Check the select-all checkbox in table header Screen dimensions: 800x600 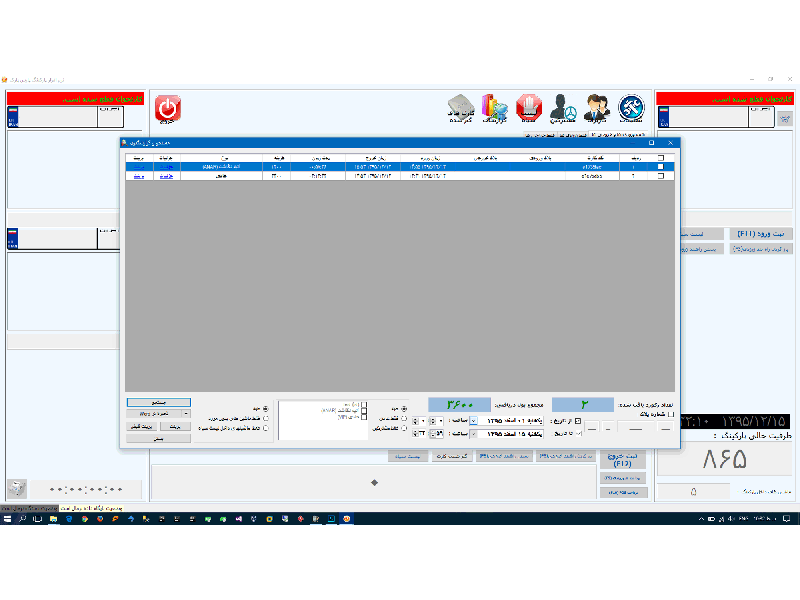(659, 158)
